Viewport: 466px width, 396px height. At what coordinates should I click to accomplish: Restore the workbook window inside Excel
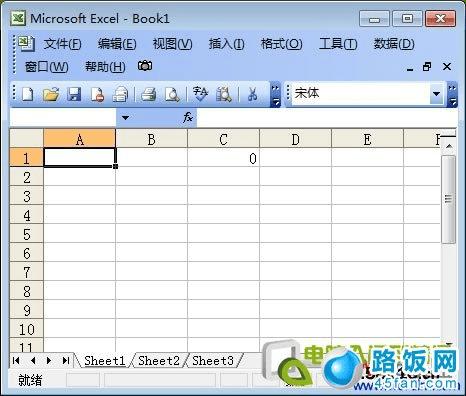point(427,67)
